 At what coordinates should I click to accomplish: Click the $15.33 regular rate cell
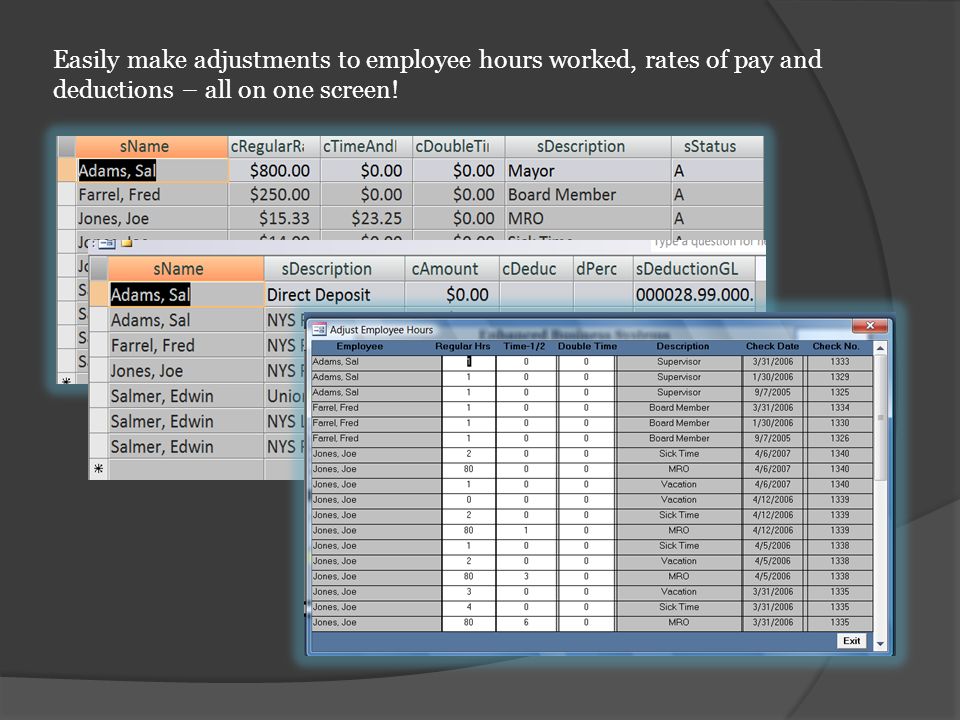coord(274,219)
